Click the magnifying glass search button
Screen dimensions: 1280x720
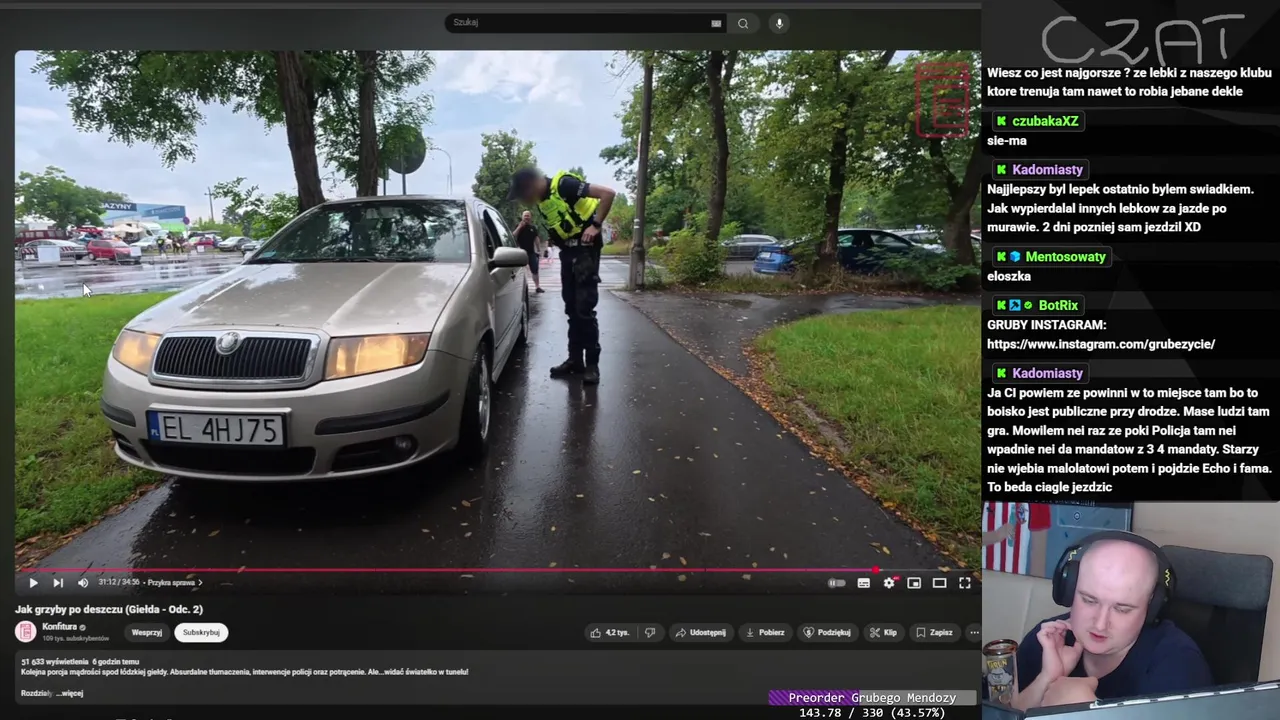[x=743, y=23]
